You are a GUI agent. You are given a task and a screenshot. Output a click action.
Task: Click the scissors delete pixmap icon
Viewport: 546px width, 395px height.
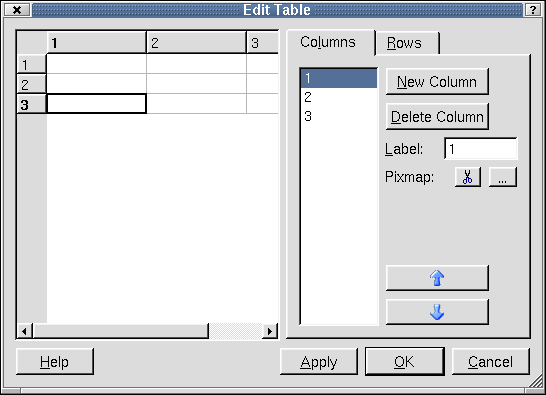(468, 177)
